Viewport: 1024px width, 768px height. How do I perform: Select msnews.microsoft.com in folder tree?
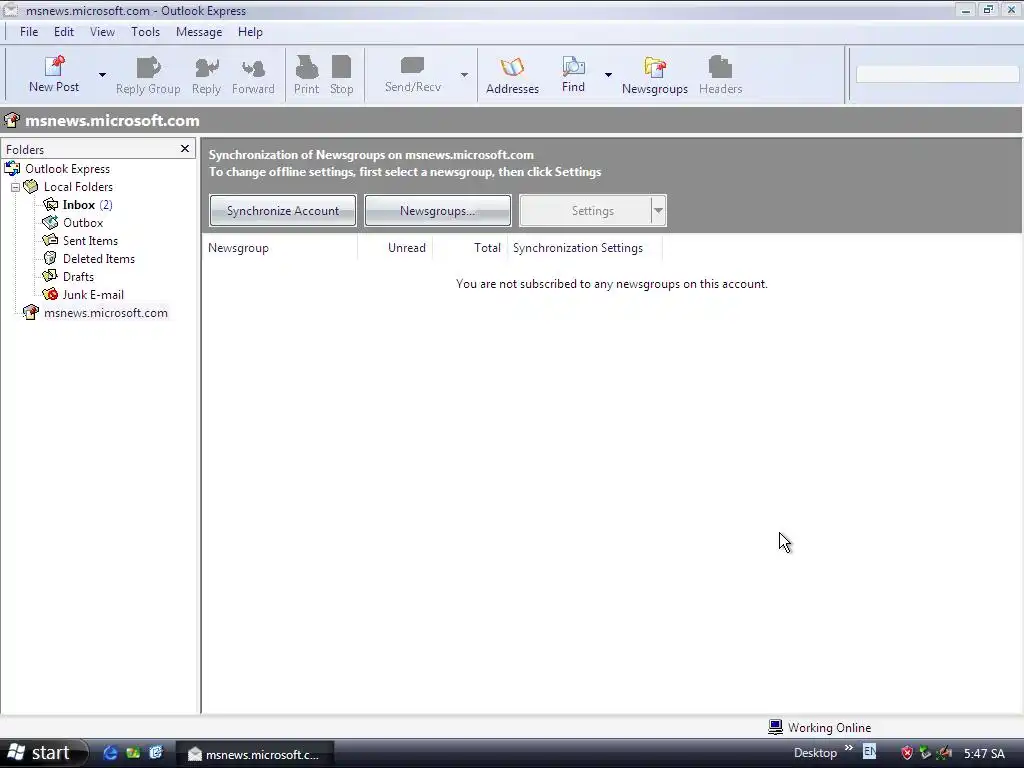click(x=106, y=313)
